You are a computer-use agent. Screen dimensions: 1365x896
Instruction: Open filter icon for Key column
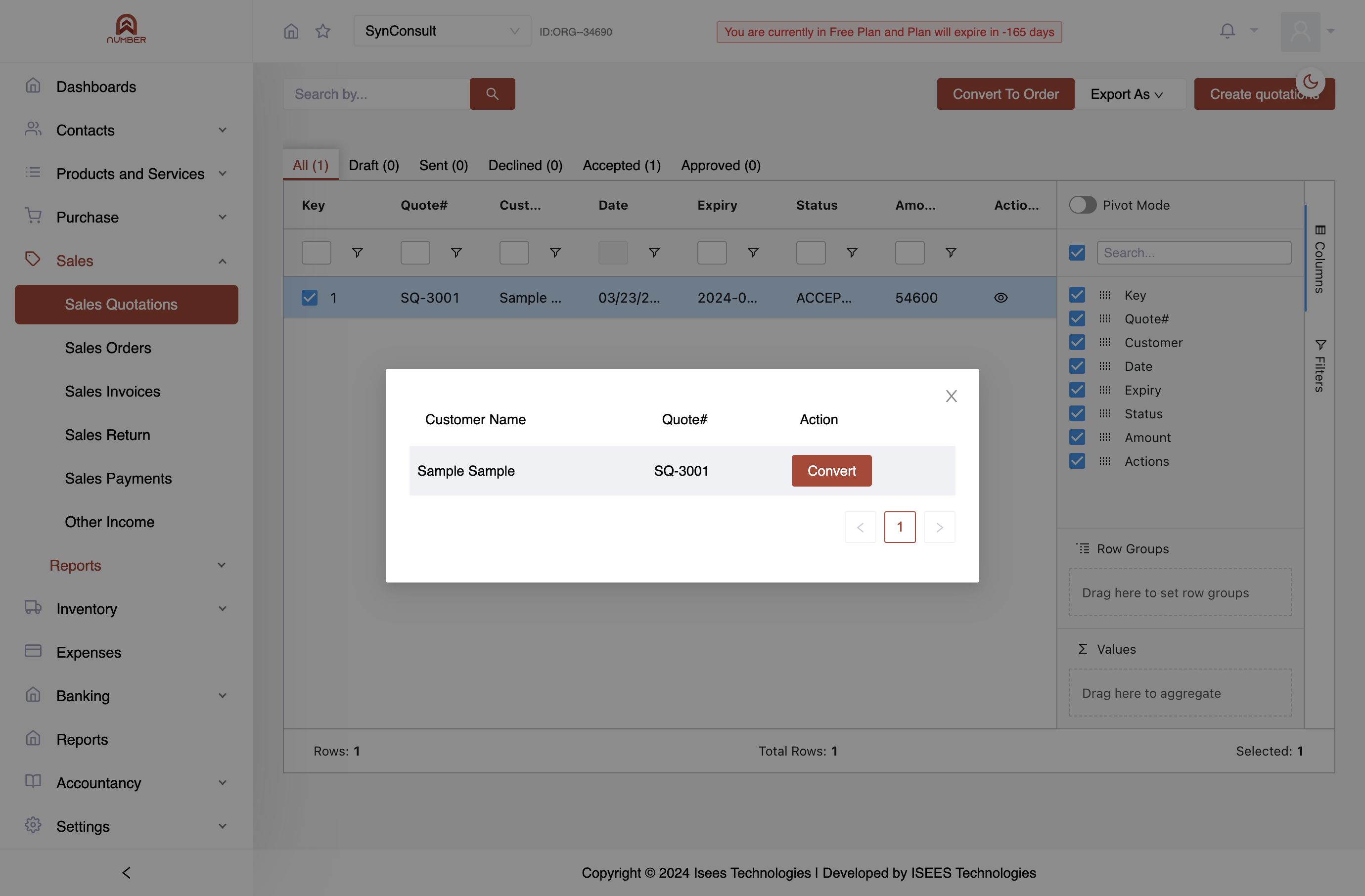(357, 252)
